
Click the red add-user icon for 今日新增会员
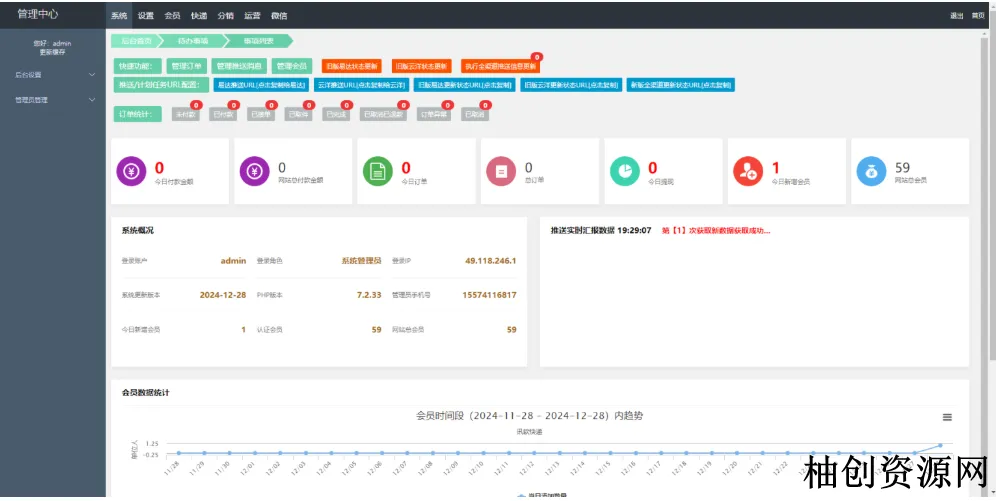coord(748,172)
